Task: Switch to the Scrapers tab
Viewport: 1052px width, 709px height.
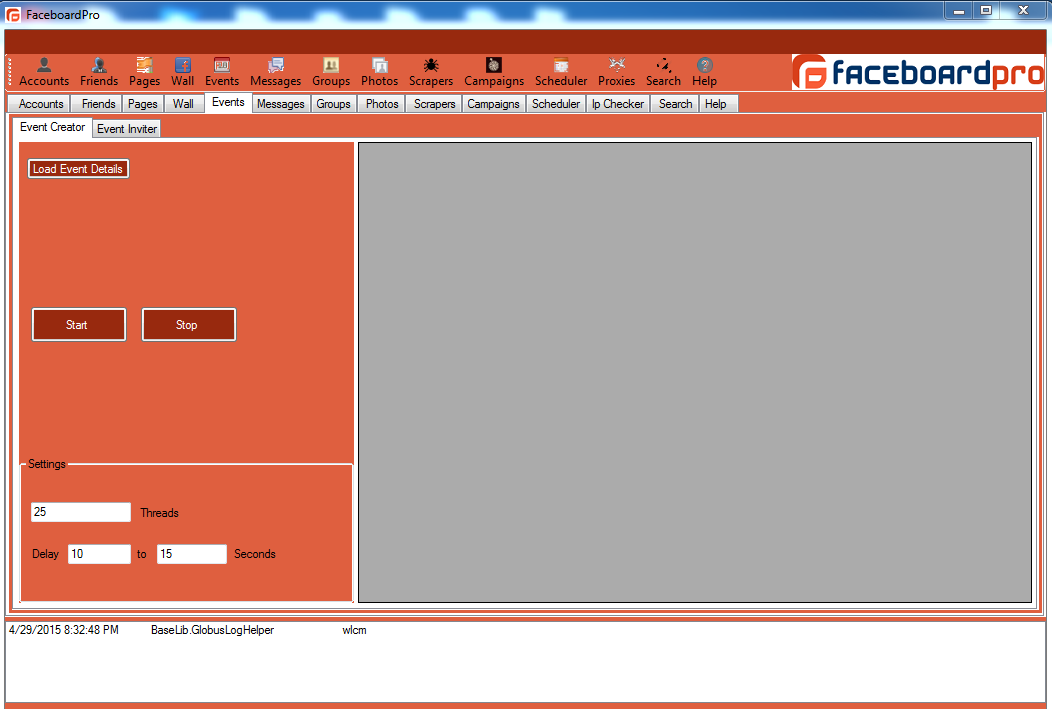Action: coord(434,104)
